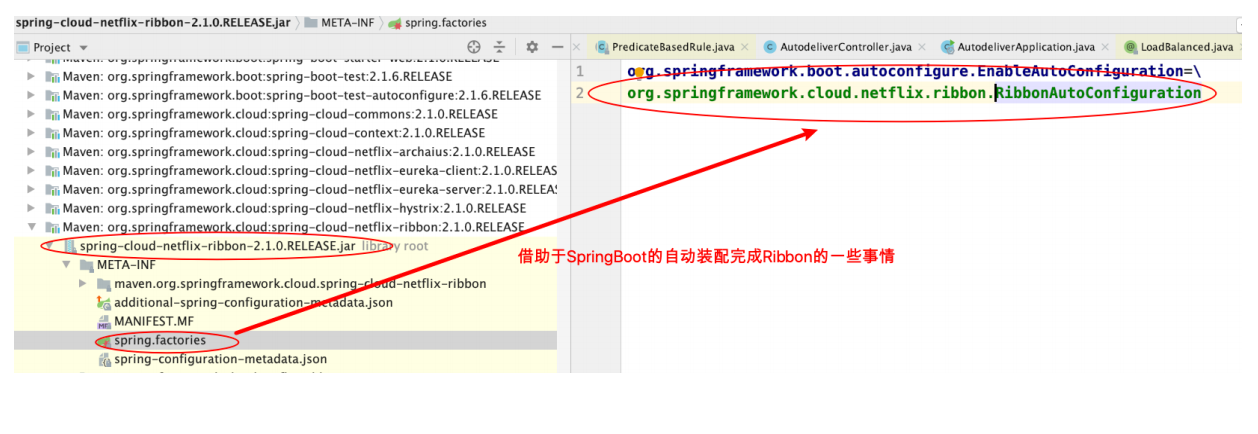Click line number 2 in the gutter
This screenshot has width=1258, height=434.
point(579,93)
